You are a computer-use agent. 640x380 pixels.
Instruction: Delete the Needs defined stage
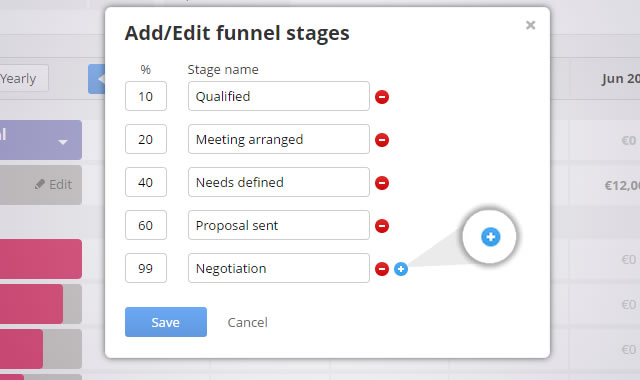(x=382, y=183)
